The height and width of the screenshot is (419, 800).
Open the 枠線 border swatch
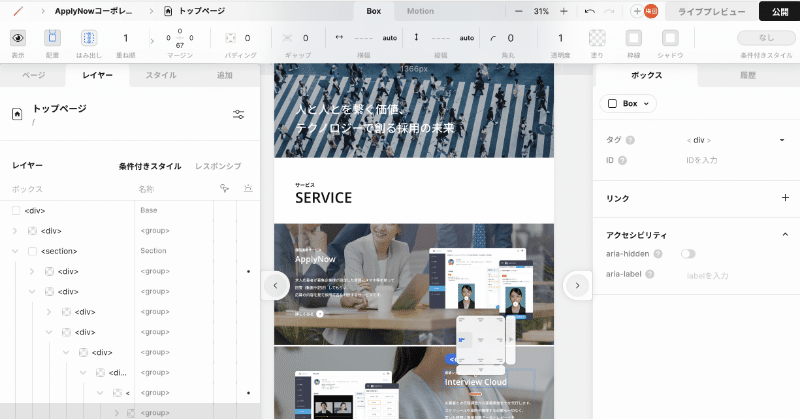tap(634, 38)
